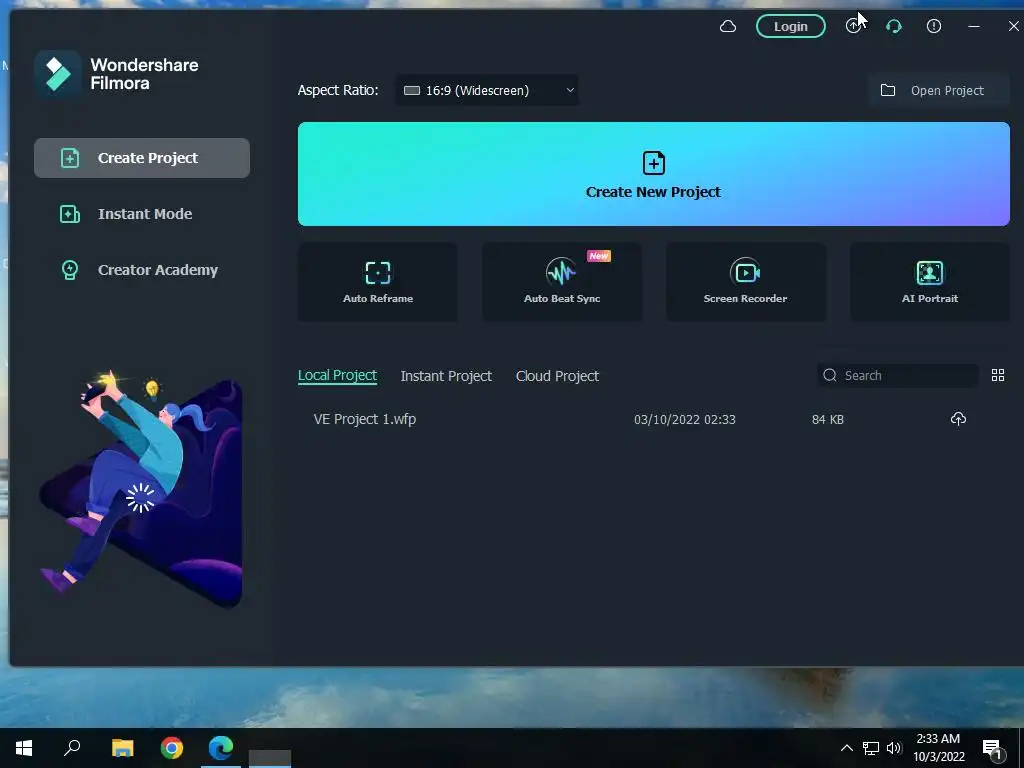
Task: Switch to the Instant Project tab
Action: click(x=446, y=376)
